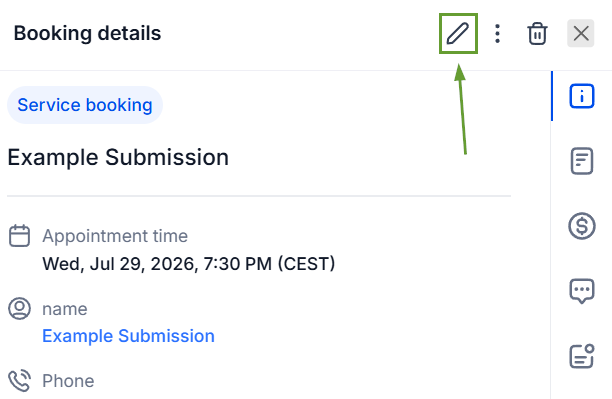The width and height of the screenshot is (612, 399).
Task: Open the chat messages icon in sidebar
Action: 582,291
